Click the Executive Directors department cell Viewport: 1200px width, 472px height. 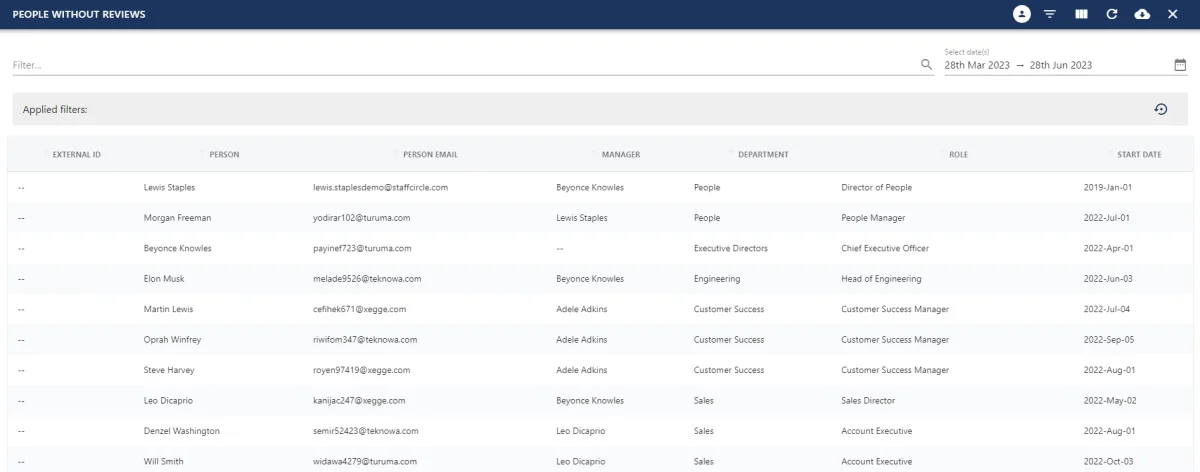point(731,248)
